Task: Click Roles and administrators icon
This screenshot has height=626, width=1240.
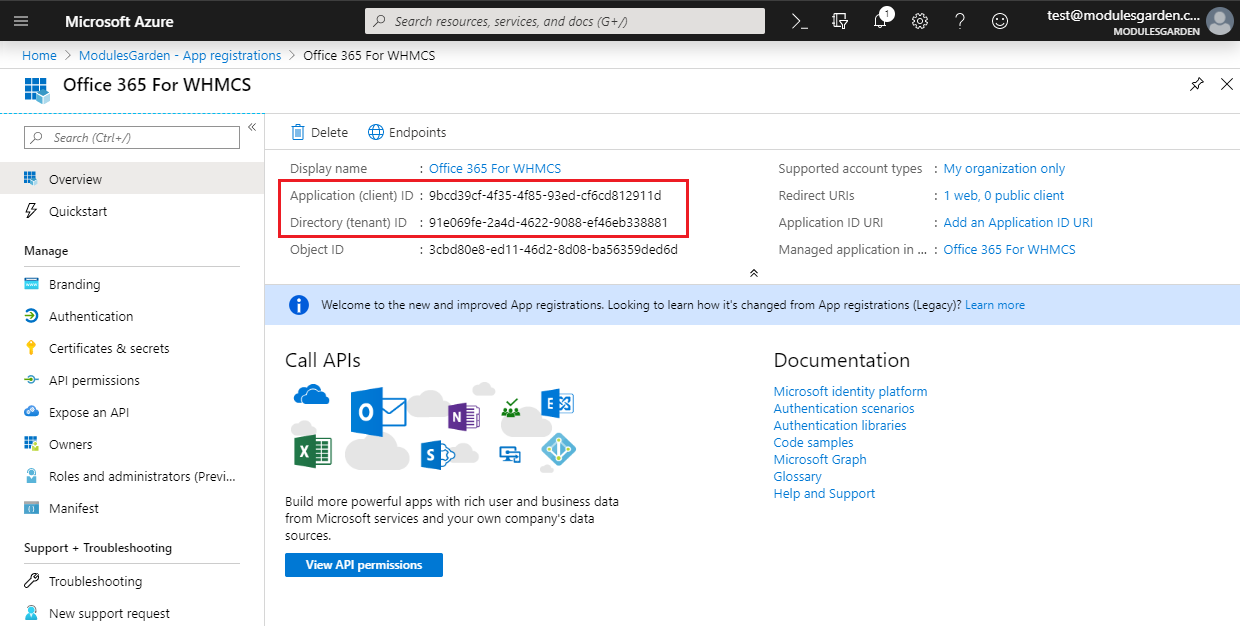Action: point(31,476)
